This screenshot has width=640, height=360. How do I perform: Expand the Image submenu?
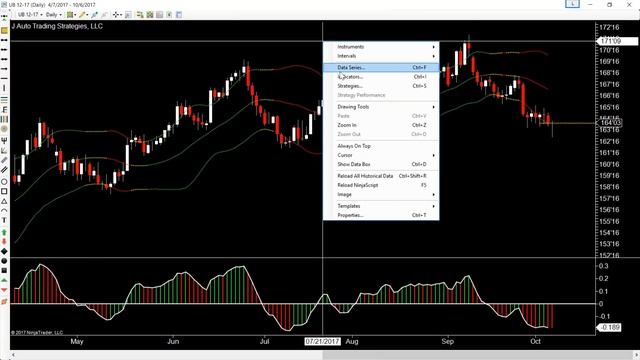pos(381,195)
